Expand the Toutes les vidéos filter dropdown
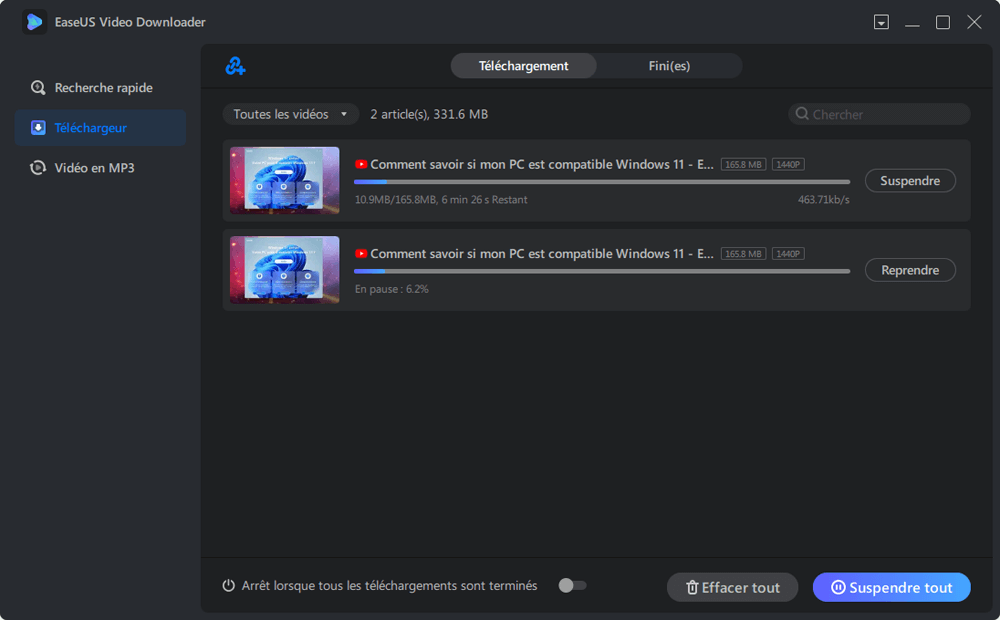1000x620 pixels. tap(290, 114)
